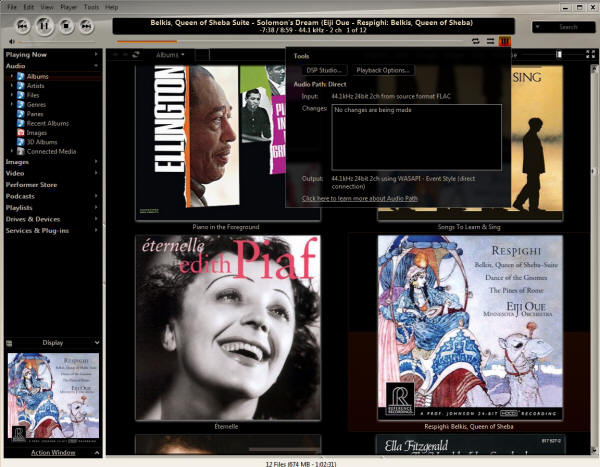Close the orange DSP audio path indicator

point(505,41)
